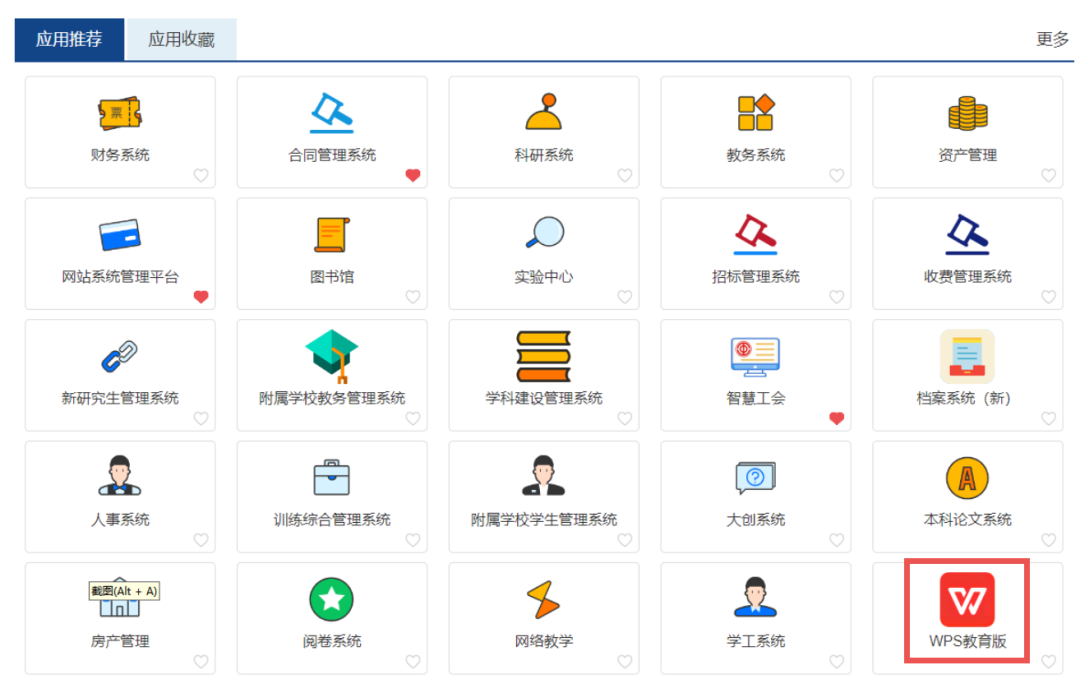Open the 学工系统 person icon
This screenshot has width=1080, height=693.
(756, 597)
